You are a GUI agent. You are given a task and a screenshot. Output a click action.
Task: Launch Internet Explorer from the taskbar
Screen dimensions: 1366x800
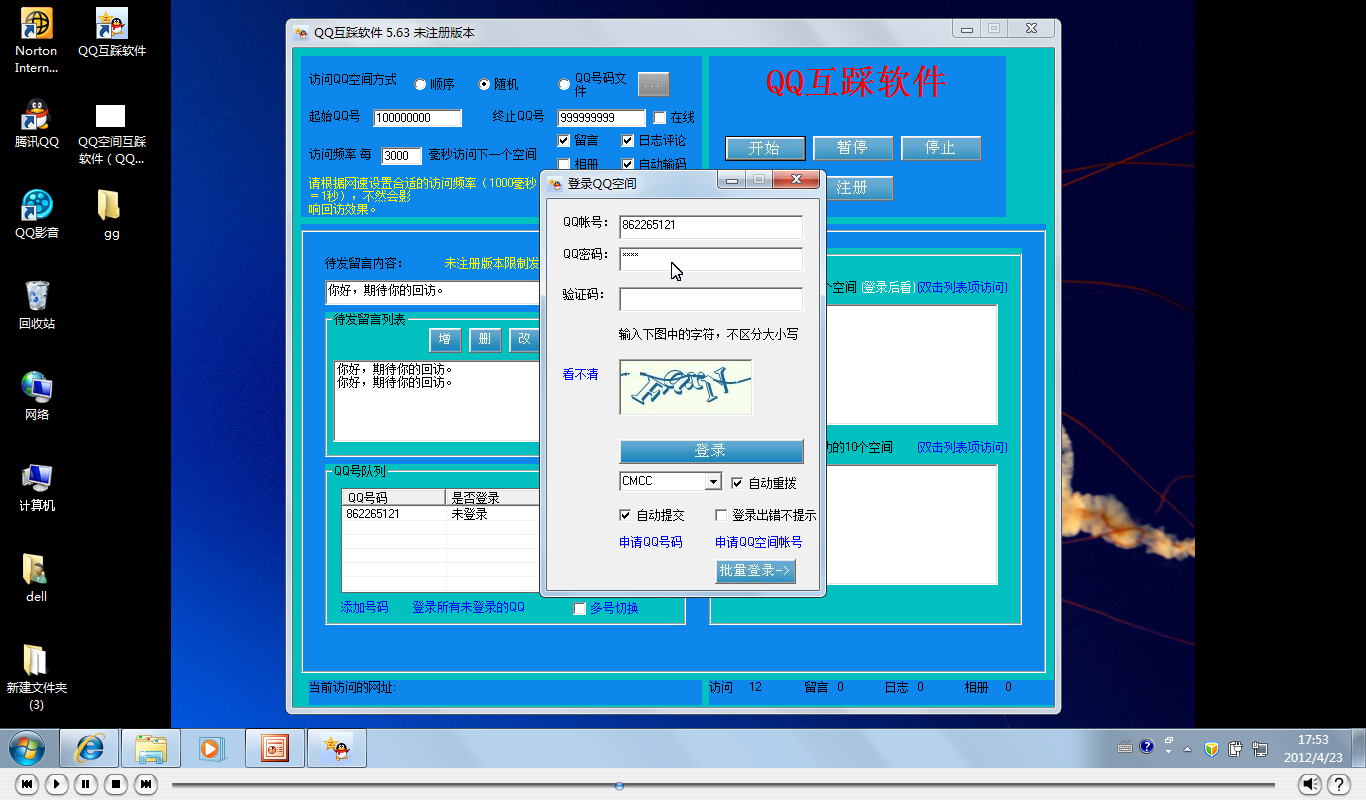coord(90,748)
